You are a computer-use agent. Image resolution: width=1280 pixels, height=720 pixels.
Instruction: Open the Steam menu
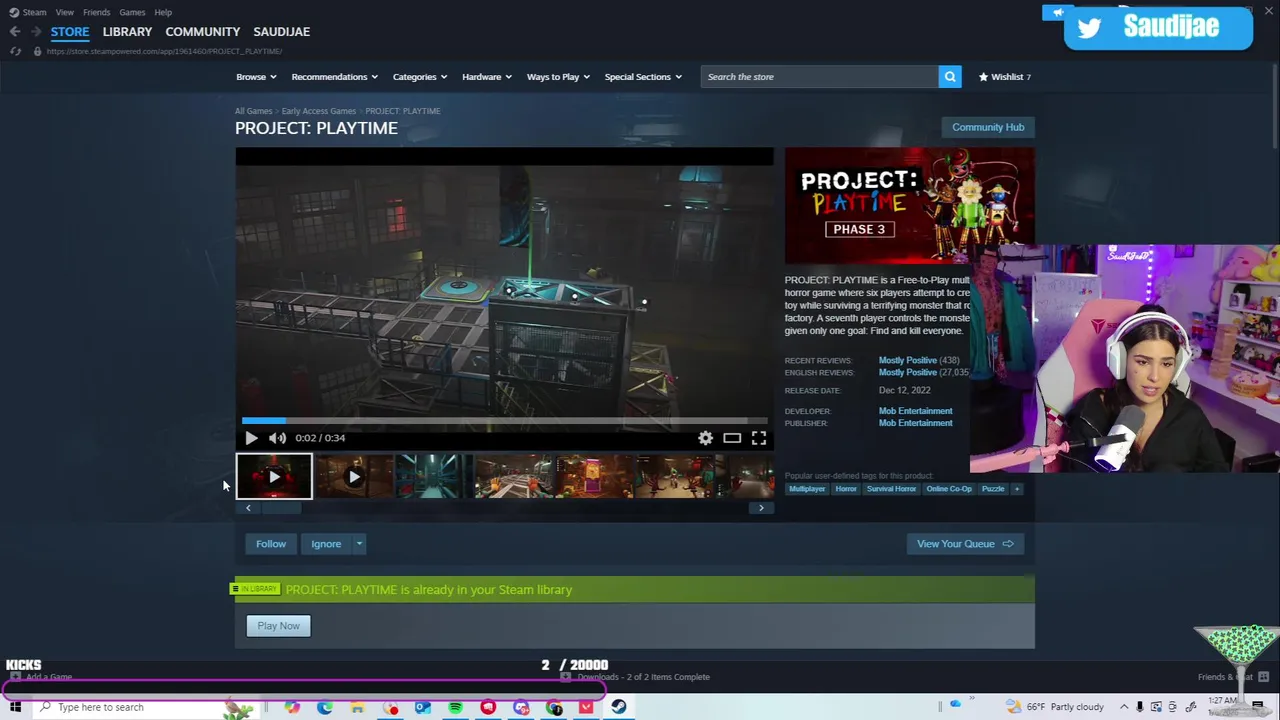point(34,12)
